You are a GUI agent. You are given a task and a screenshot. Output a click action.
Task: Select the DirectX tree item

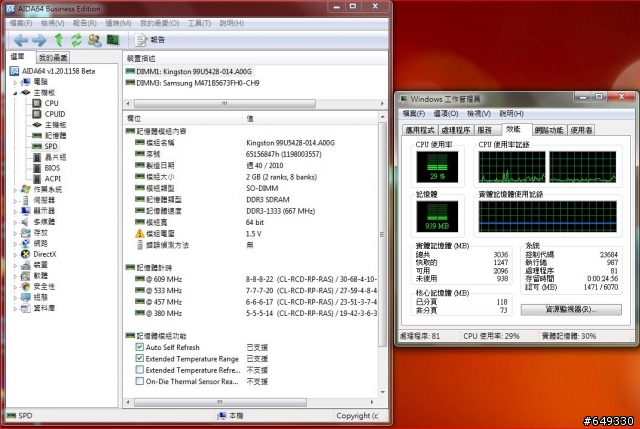point(44,254)
